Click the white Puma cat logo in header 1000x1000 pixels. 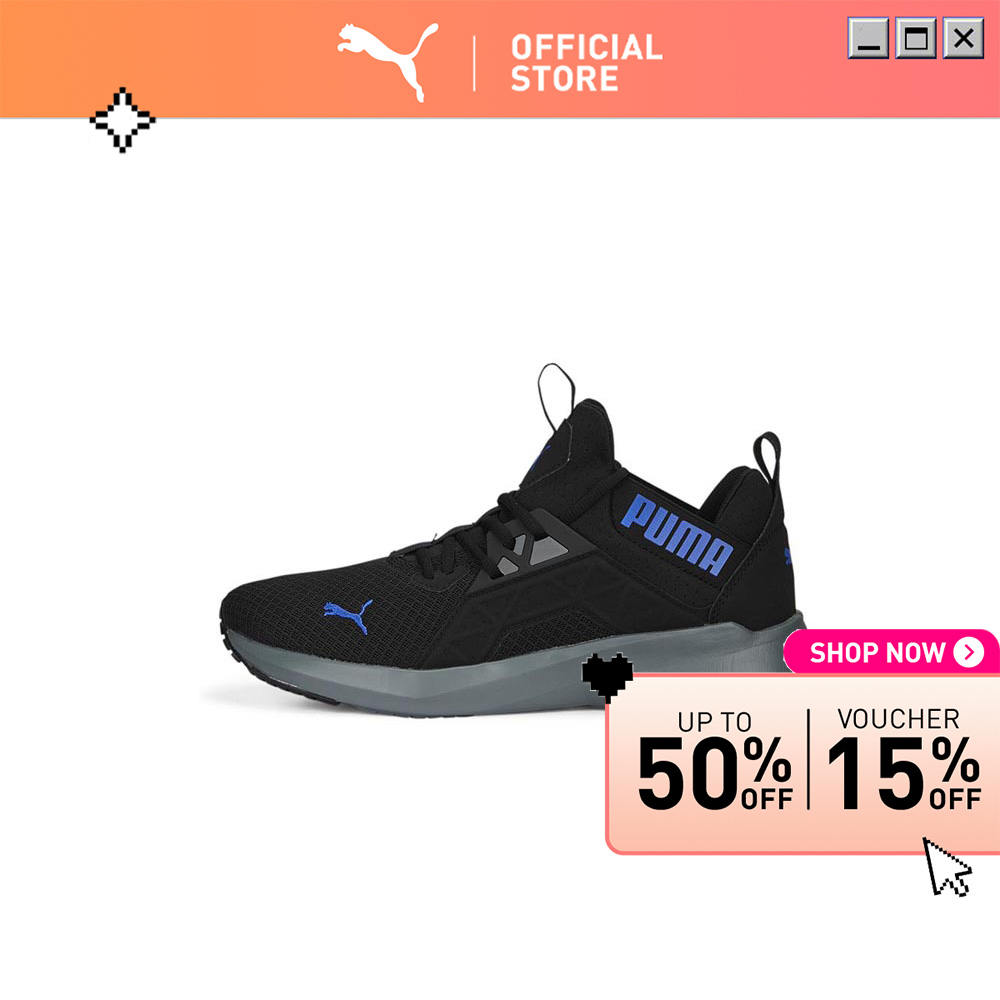388,61
